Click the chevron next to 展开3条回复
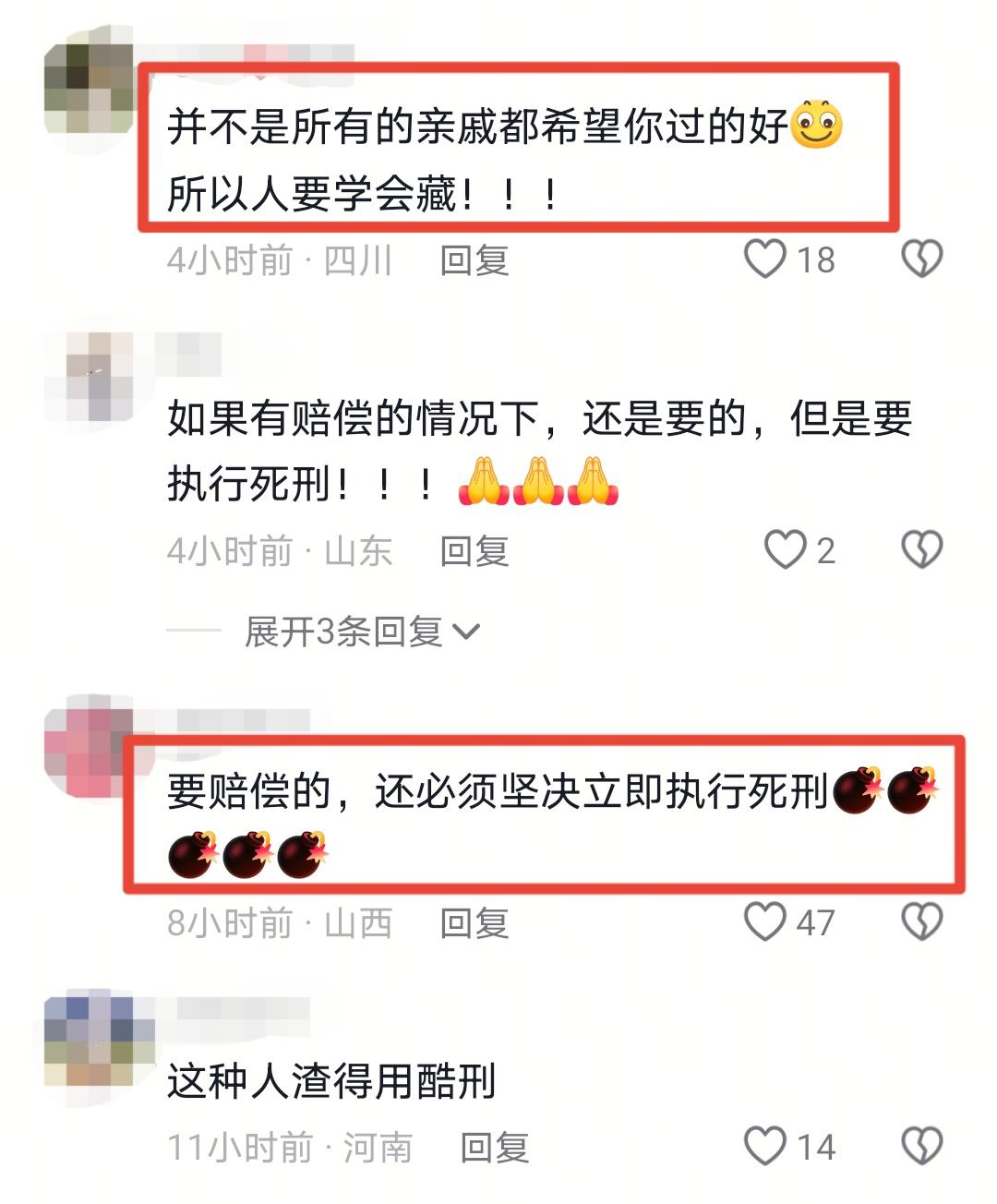The image size is (997, 1204). tap(467, 632)
